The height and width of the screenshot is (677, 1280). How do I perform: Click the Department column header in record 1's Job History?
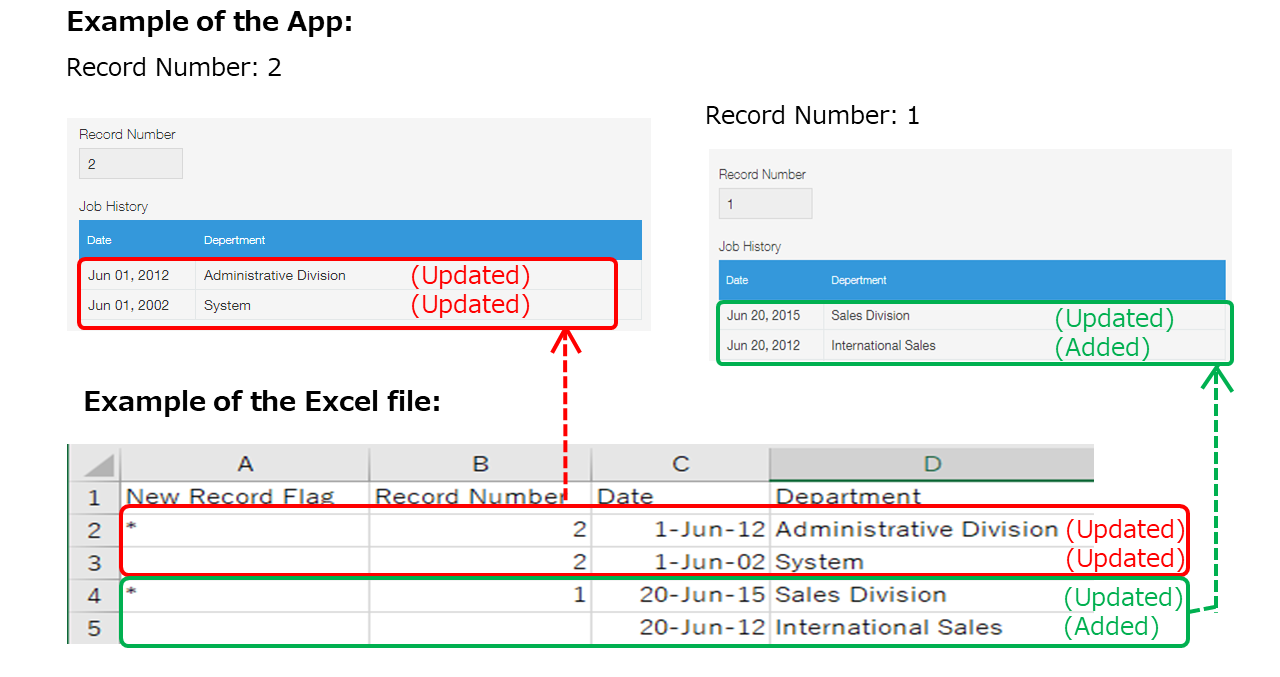[856, 280]
